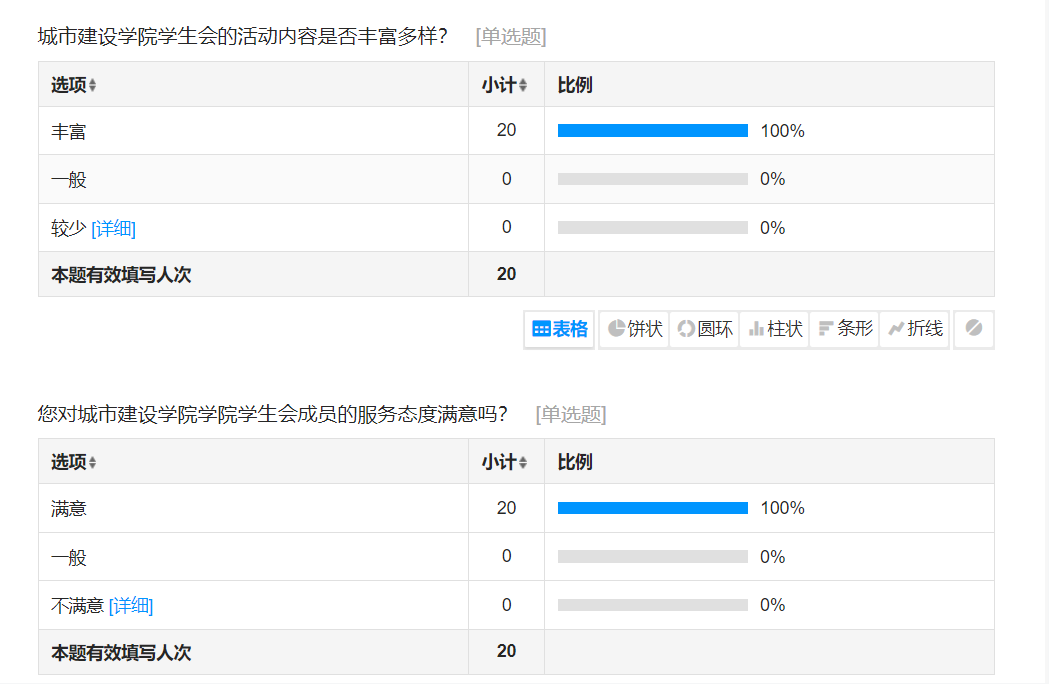Viewport: 1049px width, 684px height.
Task: Sort first table by 选项 arrows
Action: pos(92,85)
